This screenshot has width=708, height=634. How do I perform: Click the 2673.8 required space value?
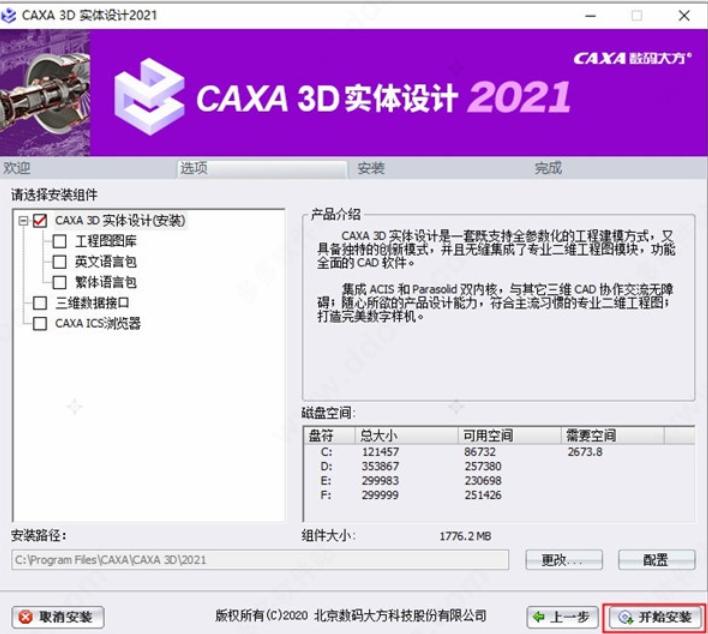(585, 452)
